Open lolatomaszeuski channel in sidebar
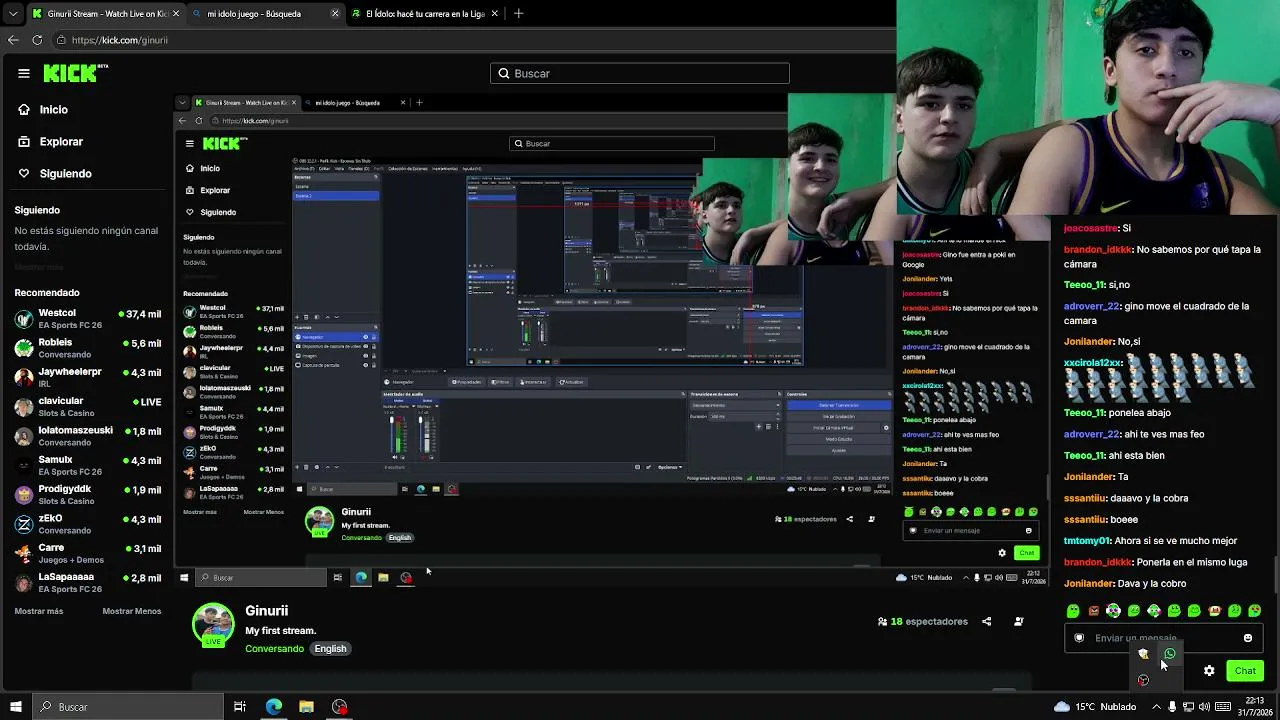 pos(88,436)
